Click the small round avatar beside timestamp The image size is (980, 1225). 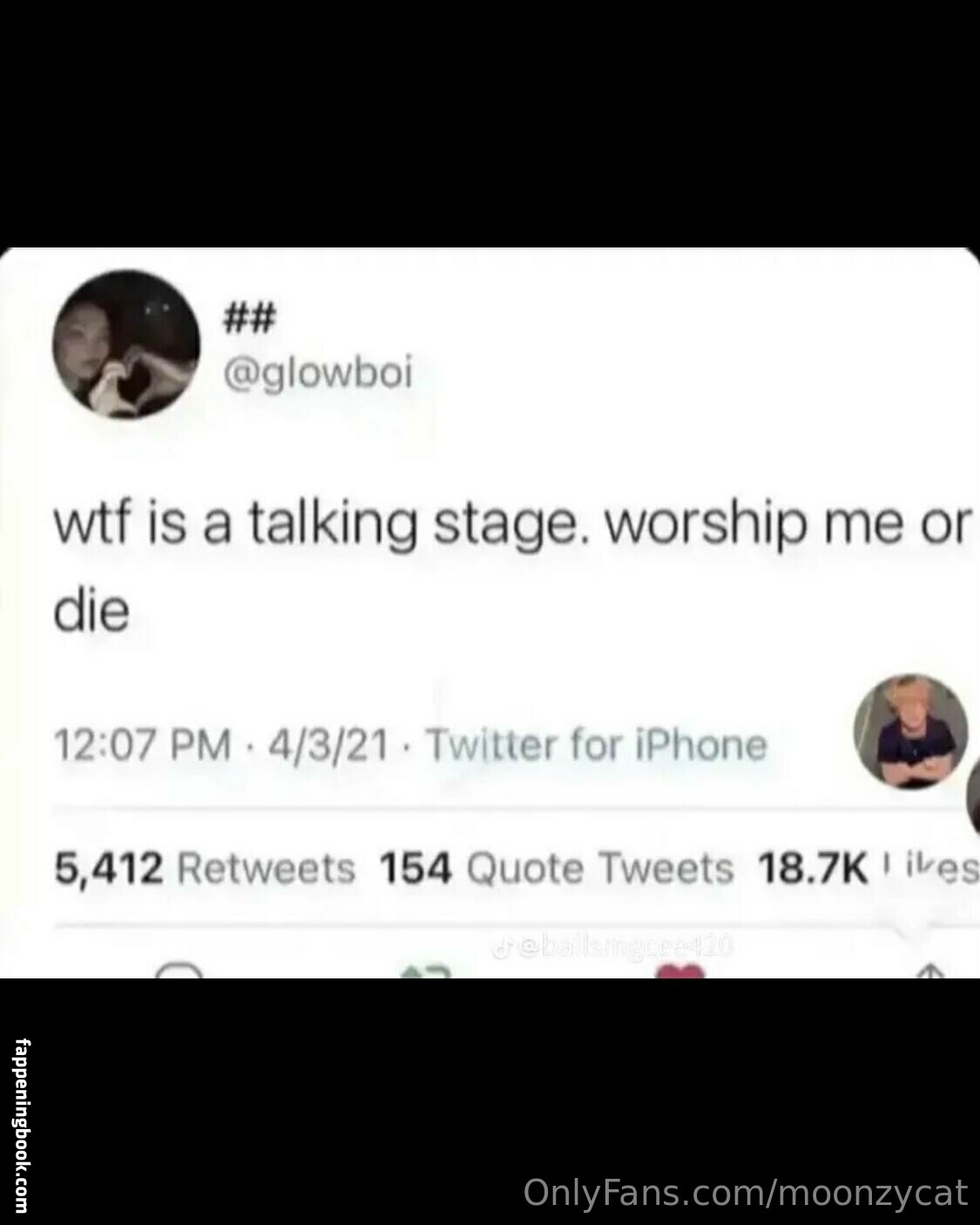click(x=909, y=731)
